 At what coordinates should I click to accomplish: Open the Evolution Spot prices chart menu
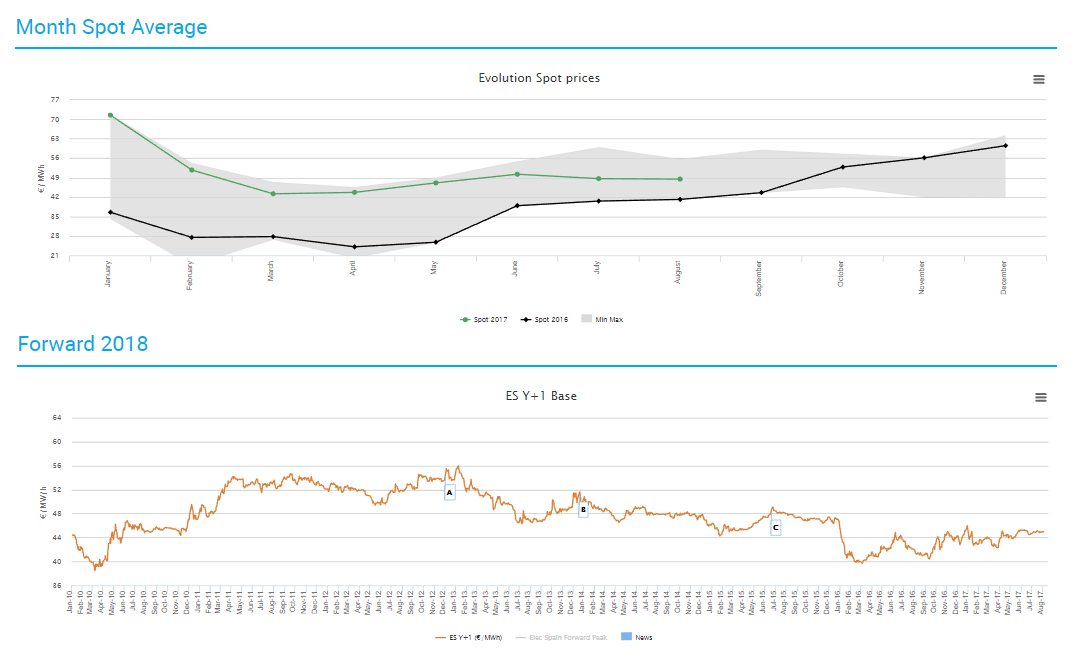click(x=1039, y=79)
